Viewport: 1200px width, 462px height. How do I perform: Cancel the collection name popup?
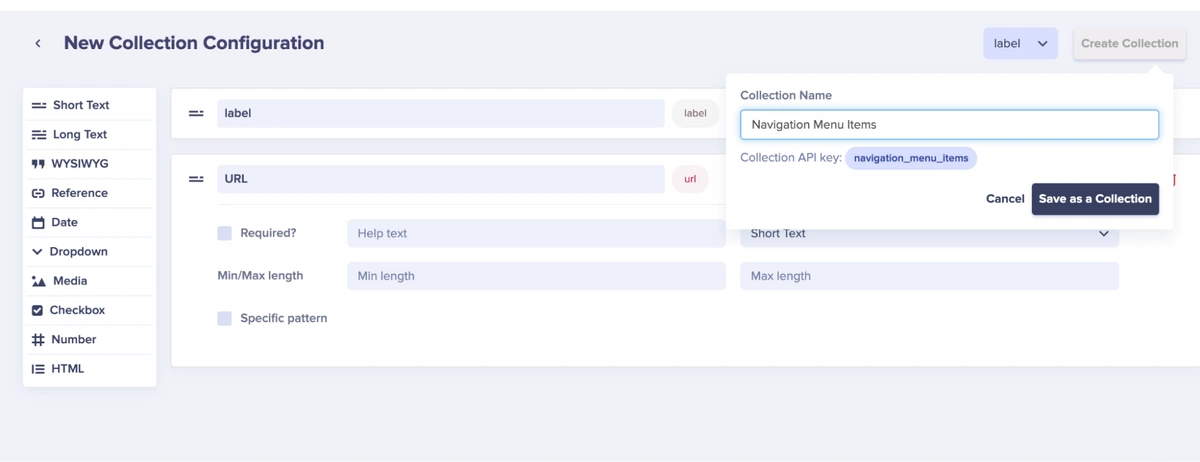click(x=1004, y=199)
